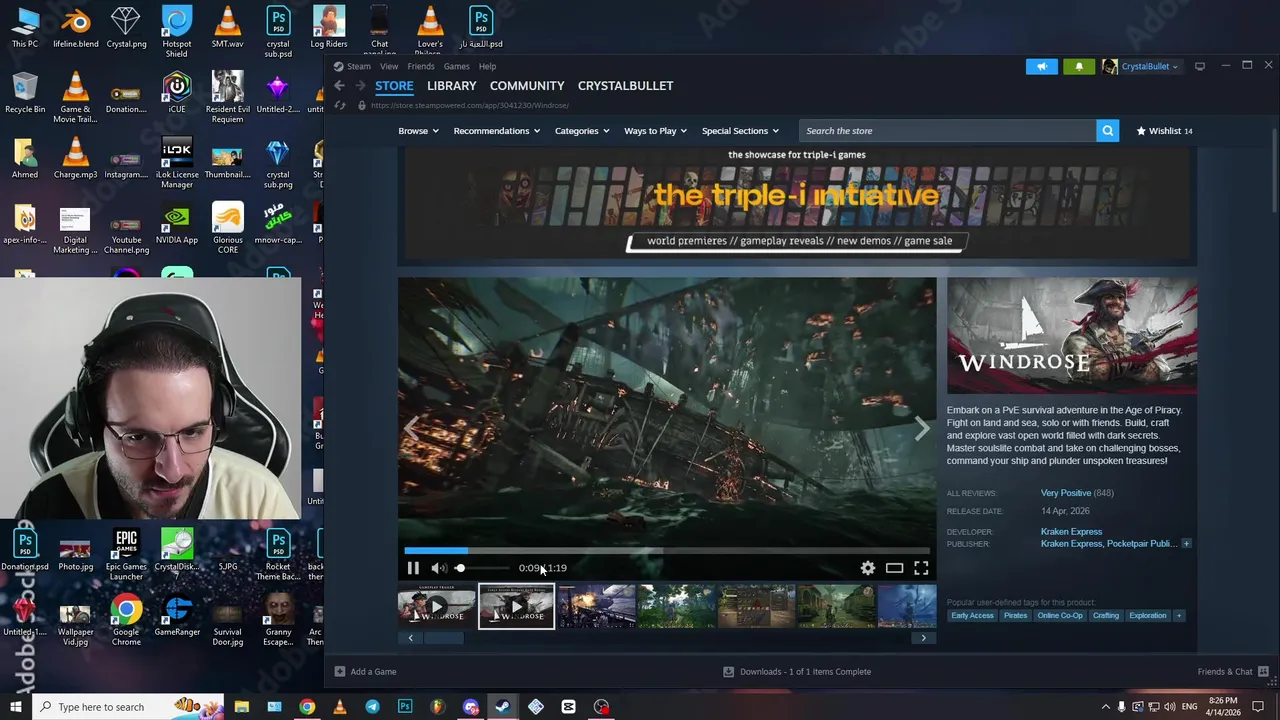The image size is (1280, 720).
Task: Click the Google Chrome taskbar icon
Action: [307, 707]
